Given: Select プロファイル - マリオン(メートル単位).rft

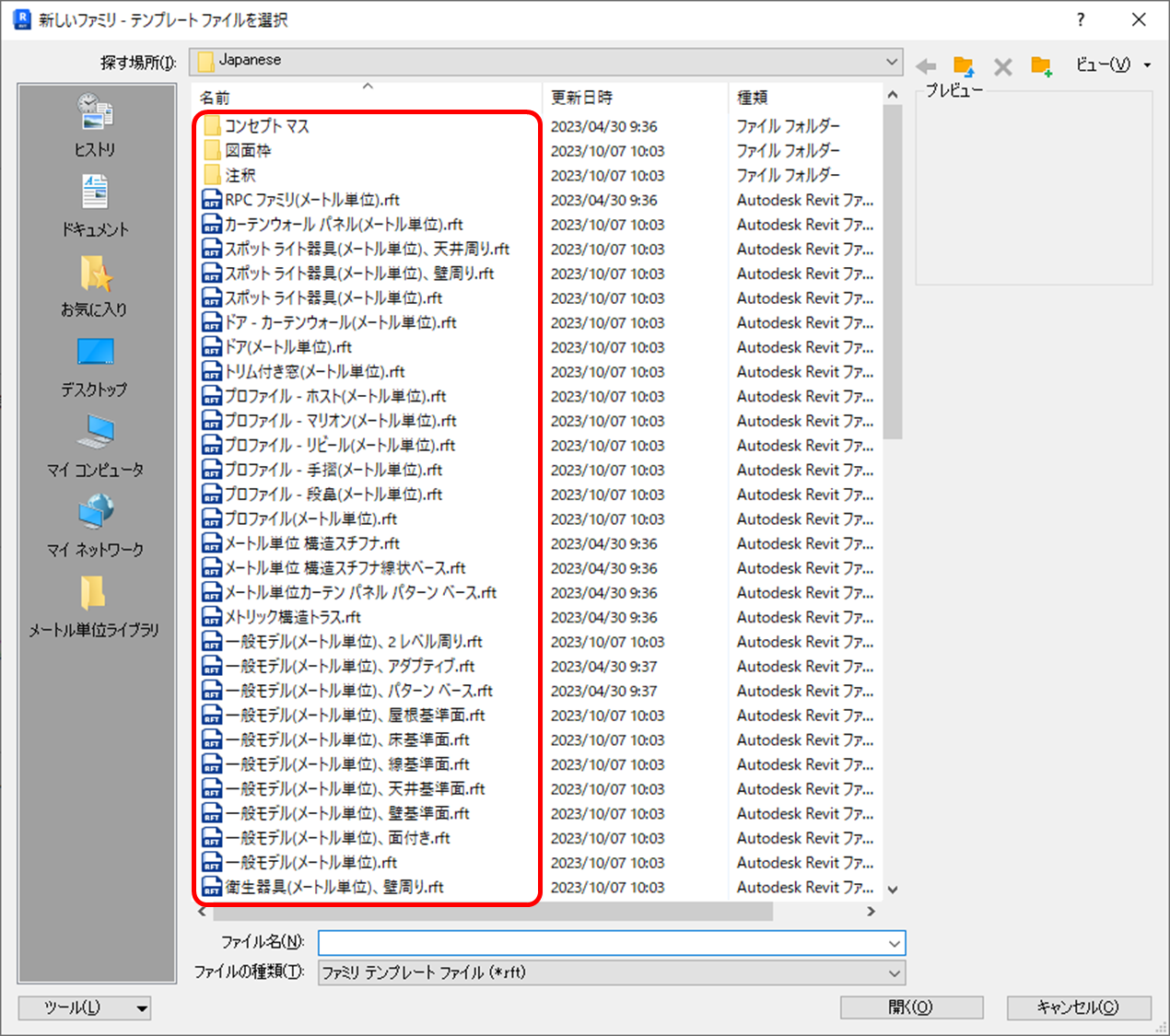Looking at the screenshot, I should [330, 421].
